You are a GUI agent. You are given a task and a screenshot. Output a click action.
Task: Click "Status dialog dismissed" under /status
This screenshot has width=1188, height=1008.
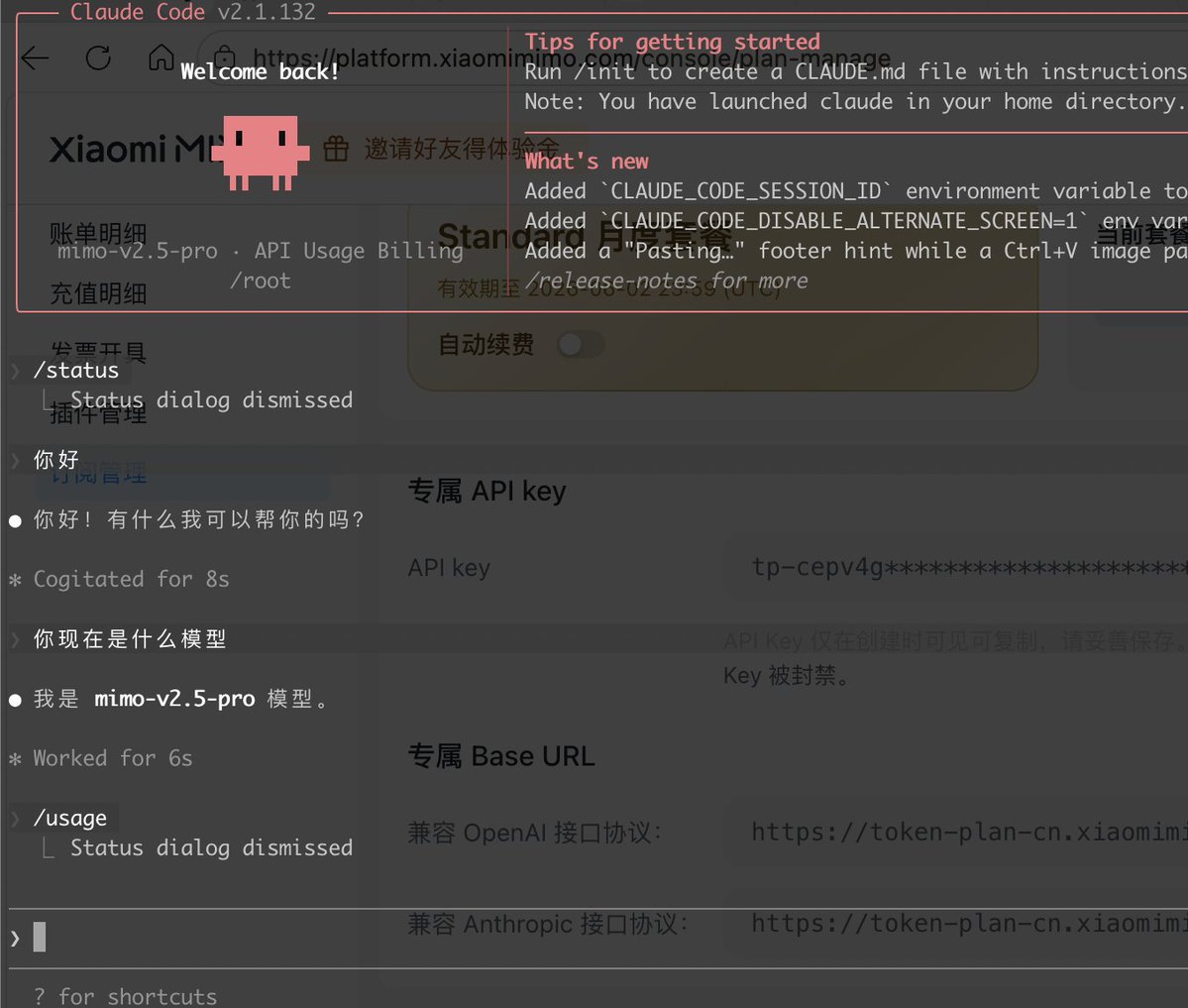point(211,399)
